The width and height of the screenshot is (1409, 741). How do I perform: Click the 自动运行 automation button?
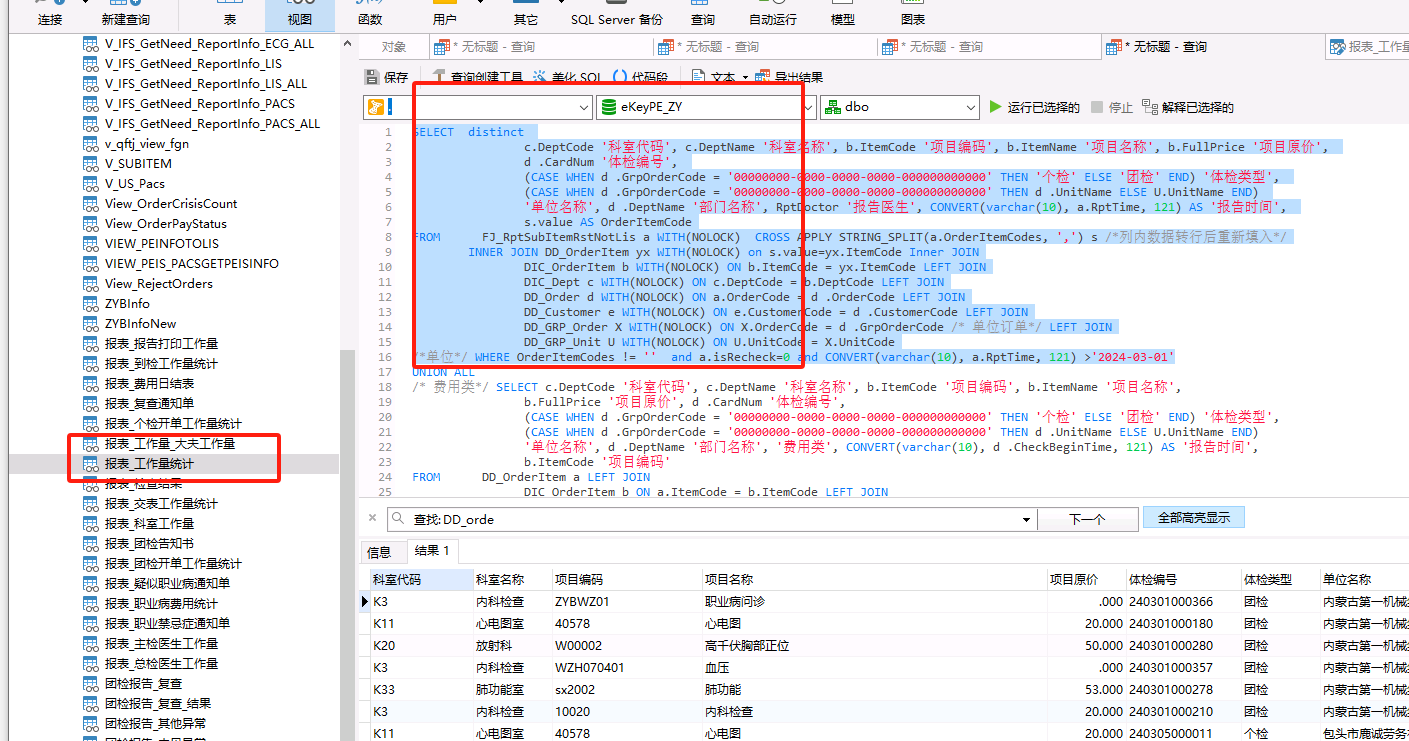[x=773, y=14]
